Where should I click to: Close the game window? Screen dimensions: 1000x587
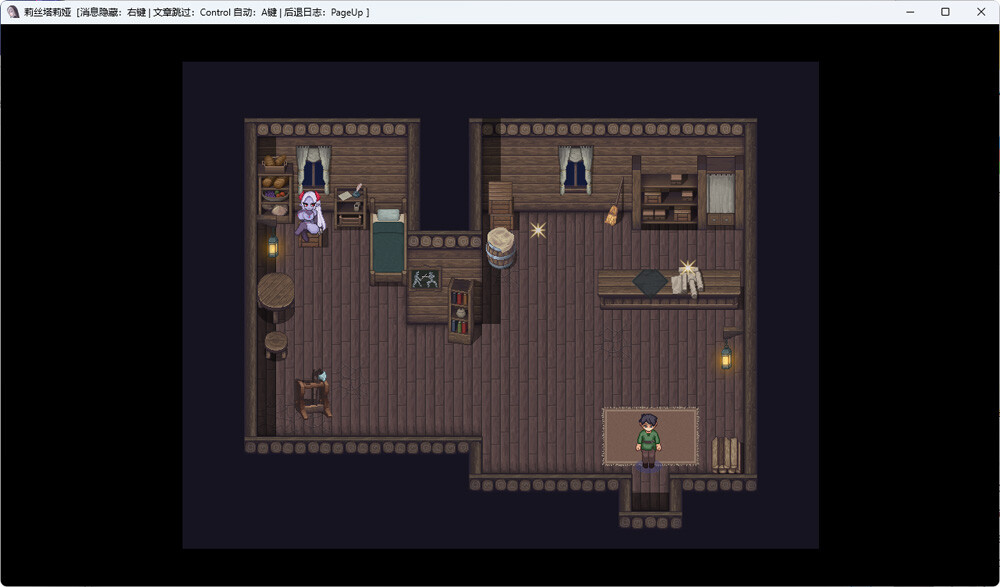(x=981, y=12)
